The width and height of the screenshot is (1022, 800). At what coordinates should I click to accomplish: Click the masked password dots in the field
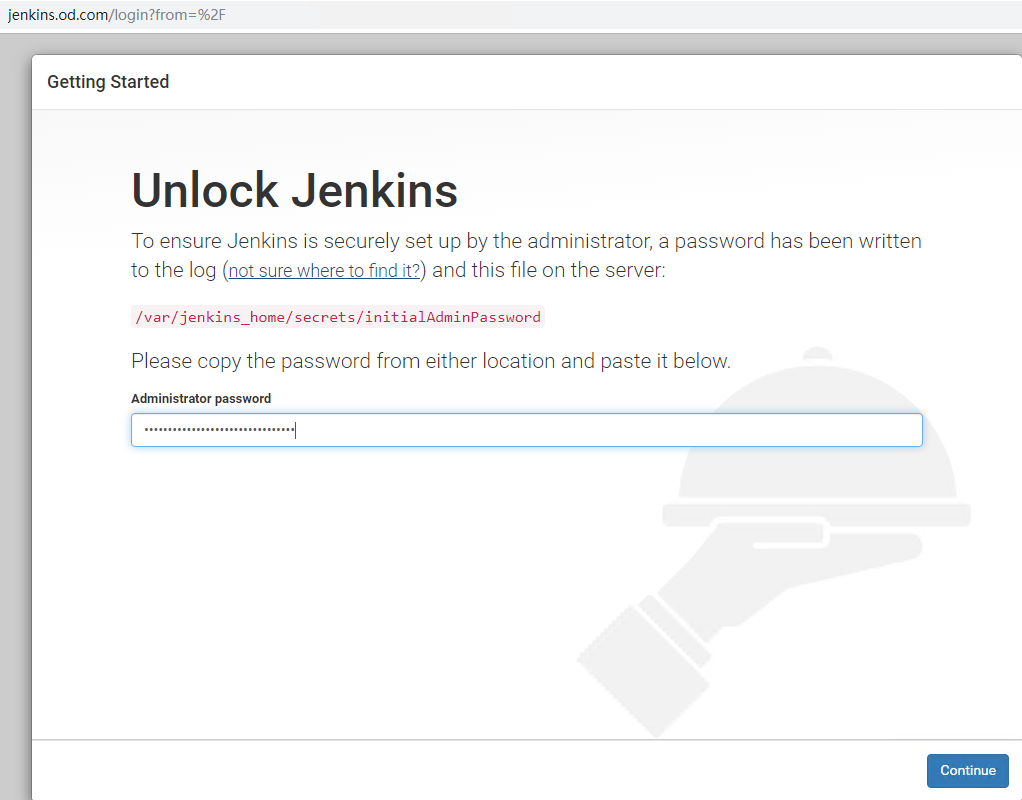coord(218,430)
